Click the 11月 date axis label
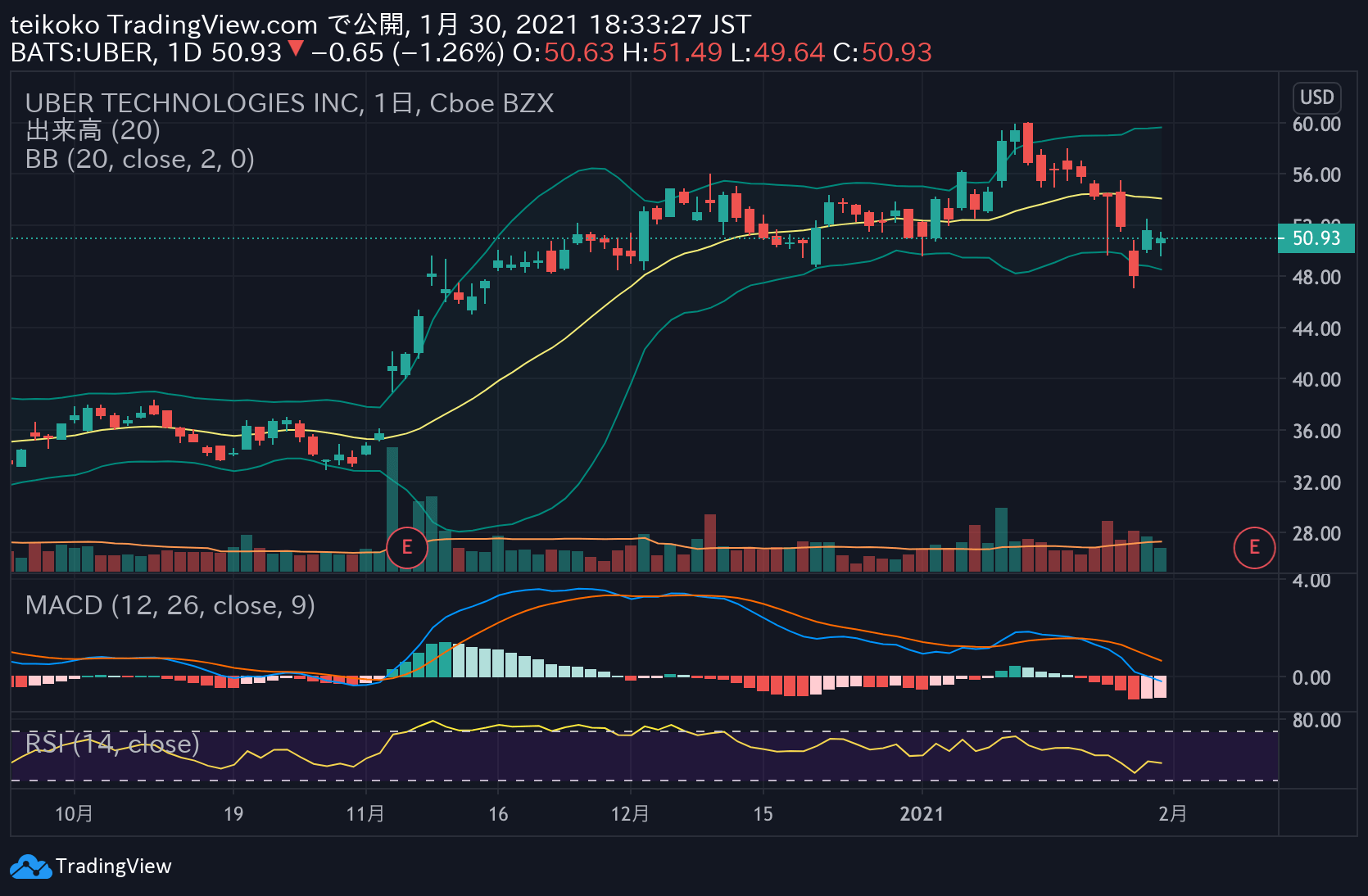The width and height of the screenshot is (1368, 896). (365, 813)
